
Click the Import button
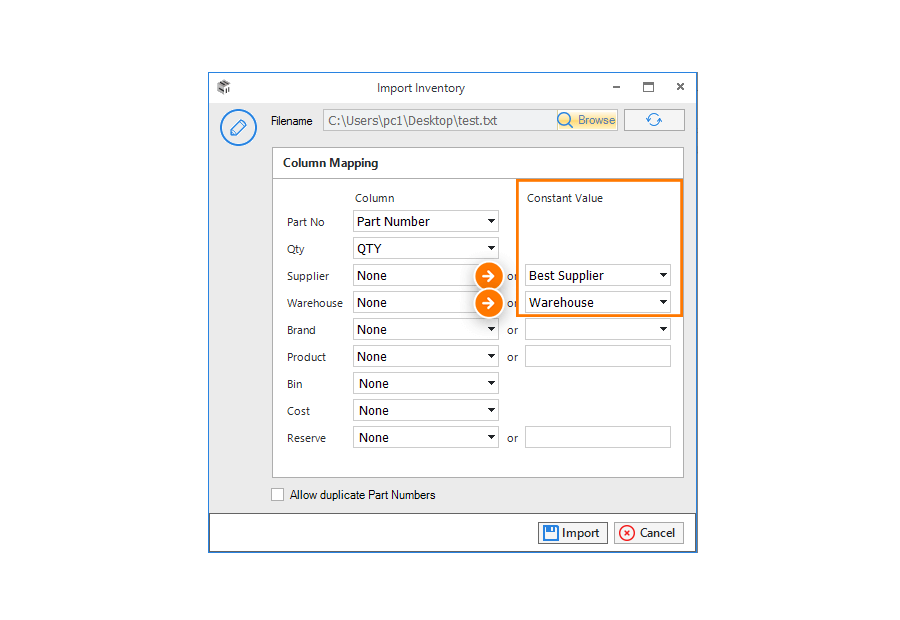pos(572,533)
